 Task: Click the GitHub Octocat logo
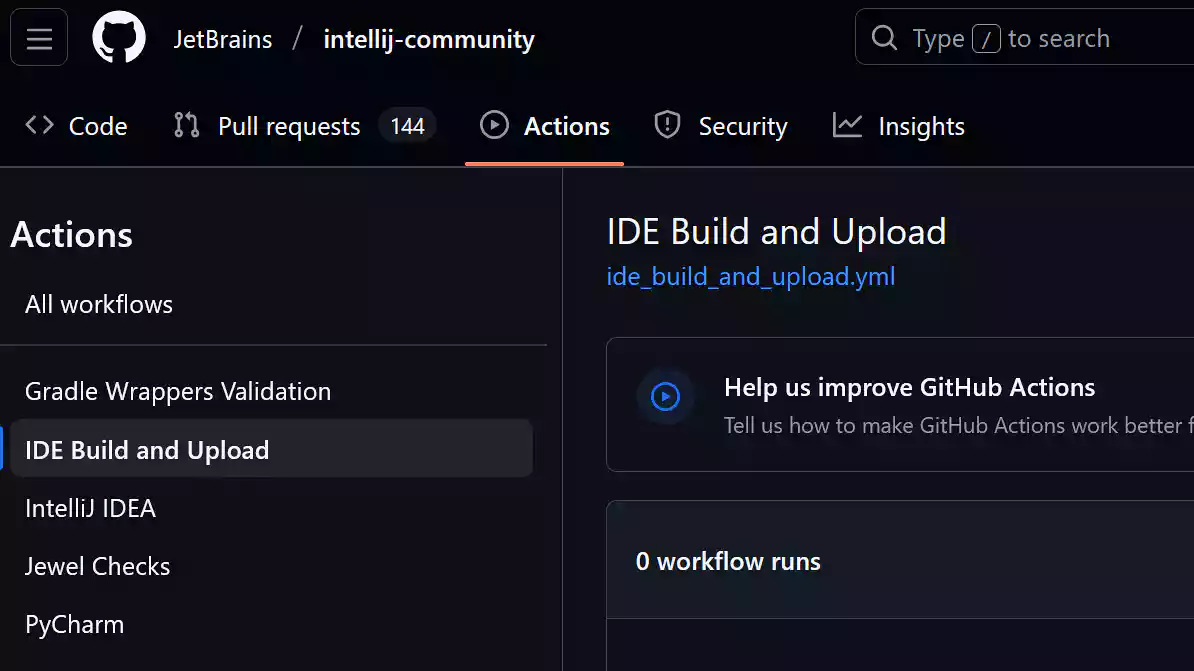point(119,39)
